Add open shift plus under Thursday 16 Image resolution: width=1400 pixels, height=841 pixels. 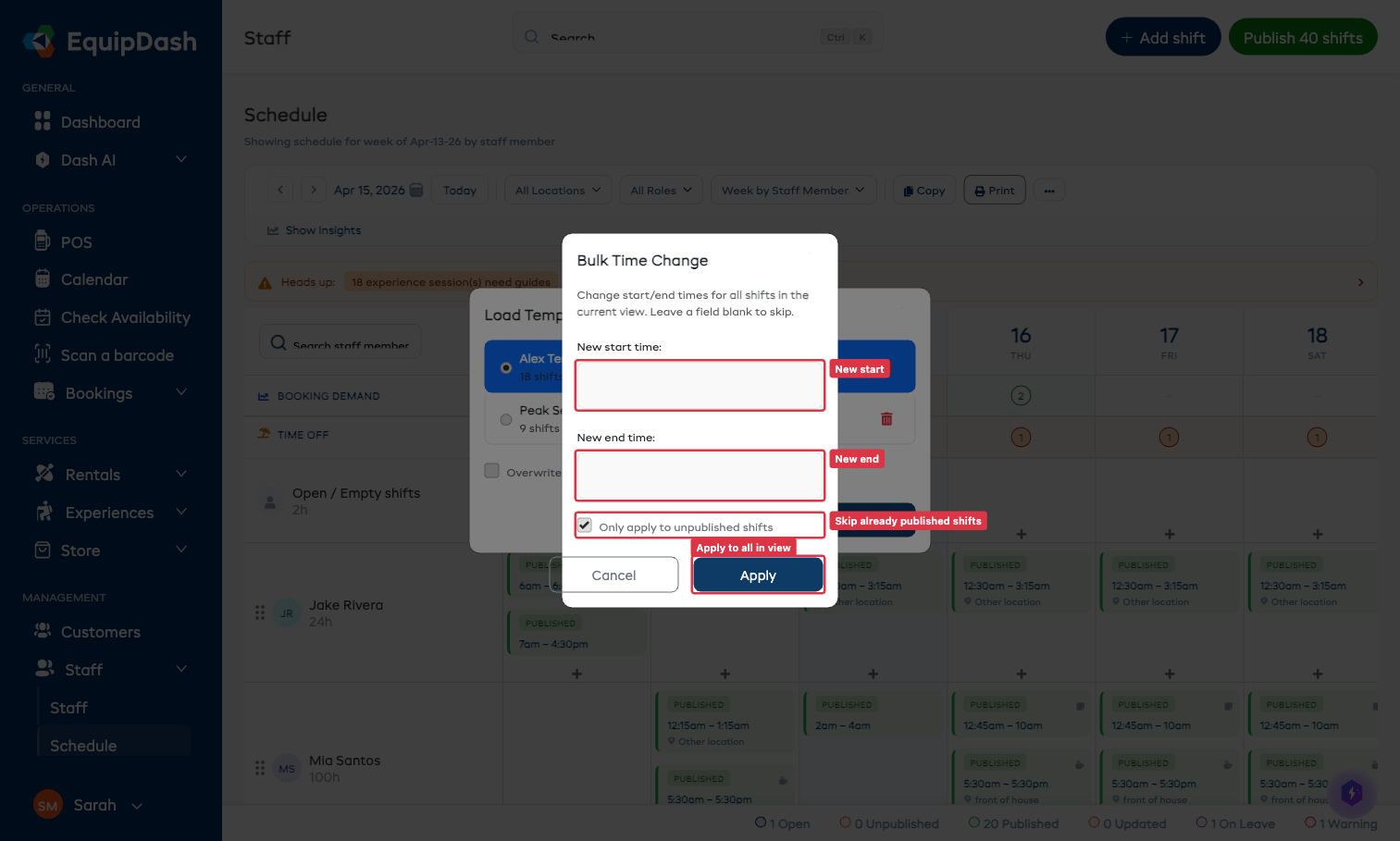coord(1022,534)
